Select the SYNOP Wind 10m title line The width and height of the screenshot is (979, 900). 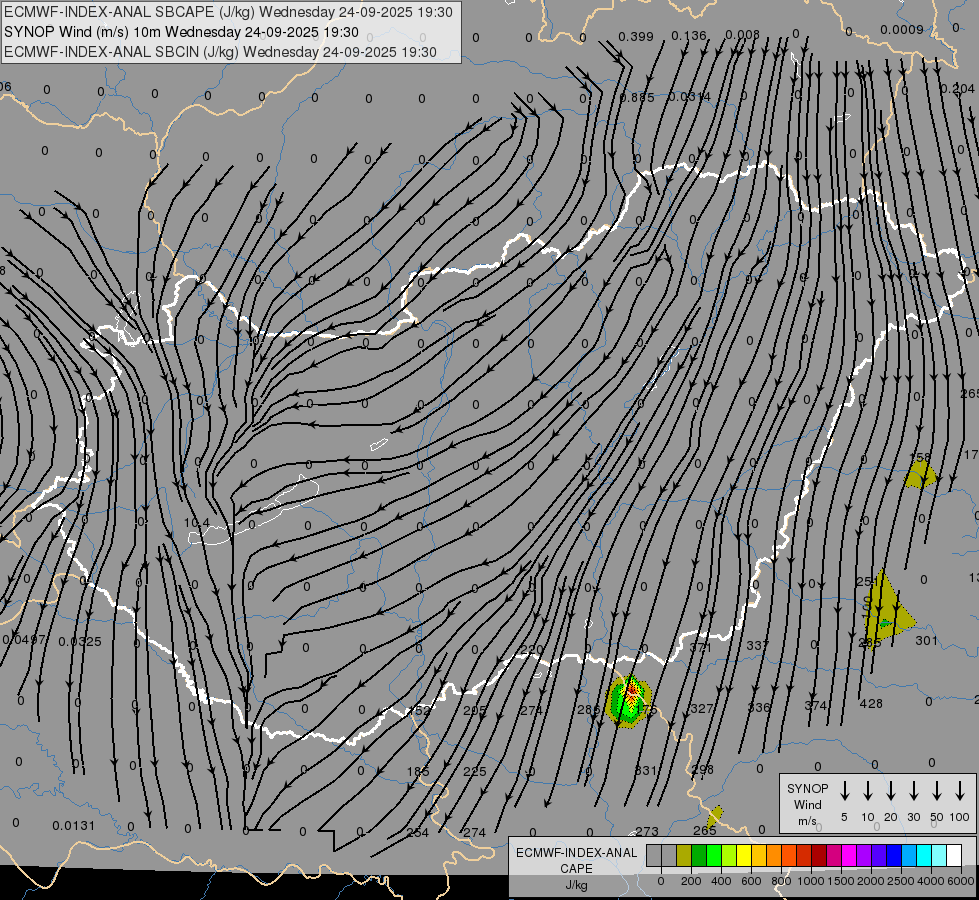point(181,32)
